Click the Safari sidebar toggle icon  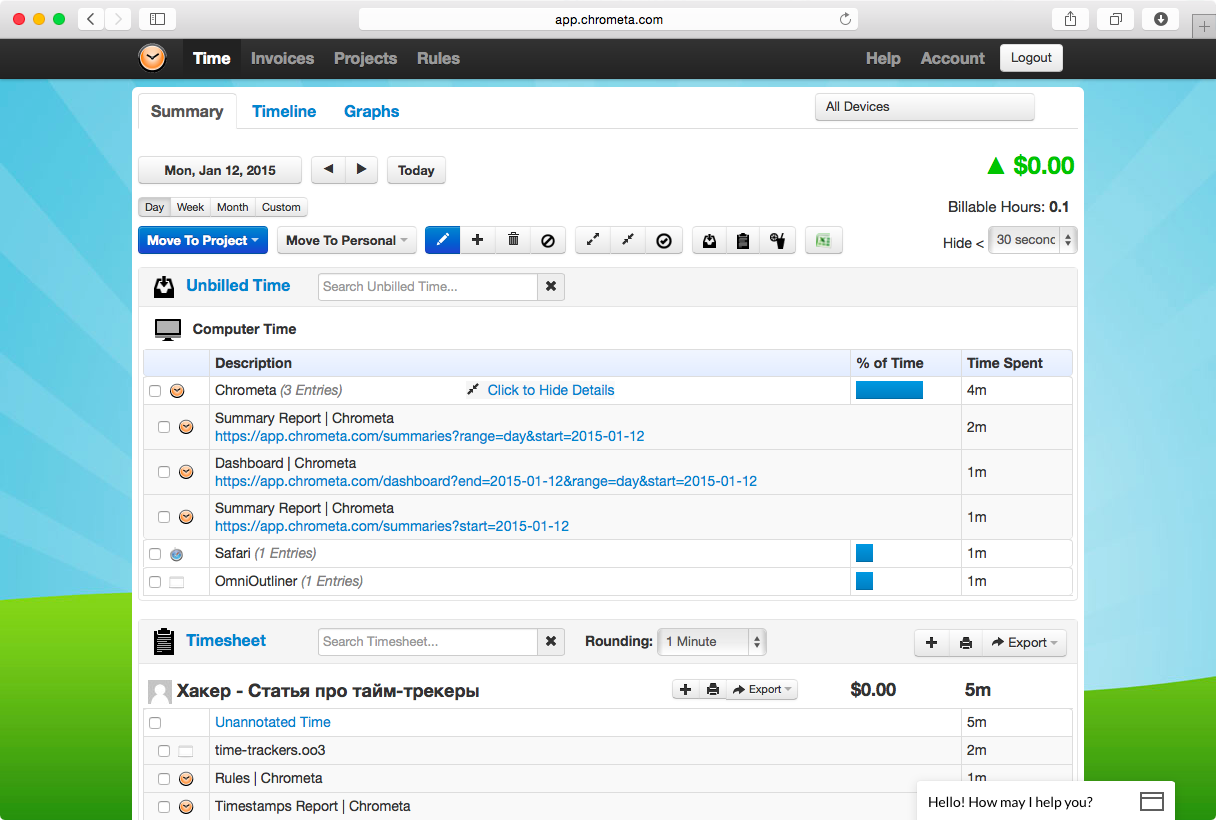157,19
